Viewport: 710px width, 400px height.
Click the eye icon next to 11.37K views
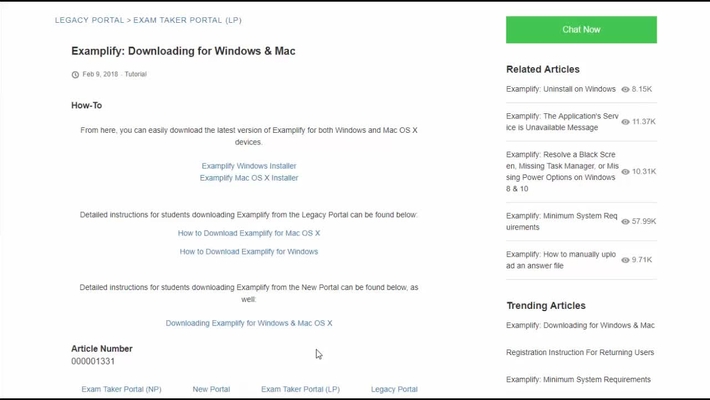tap(625, 122)
